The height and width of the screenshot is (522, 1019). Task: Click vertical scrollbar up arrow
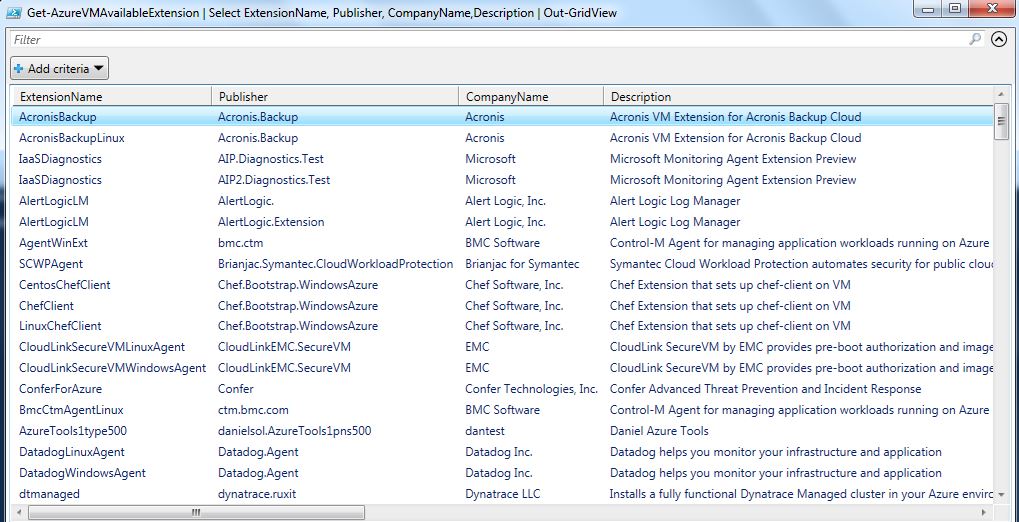[x=1001, y=94]
